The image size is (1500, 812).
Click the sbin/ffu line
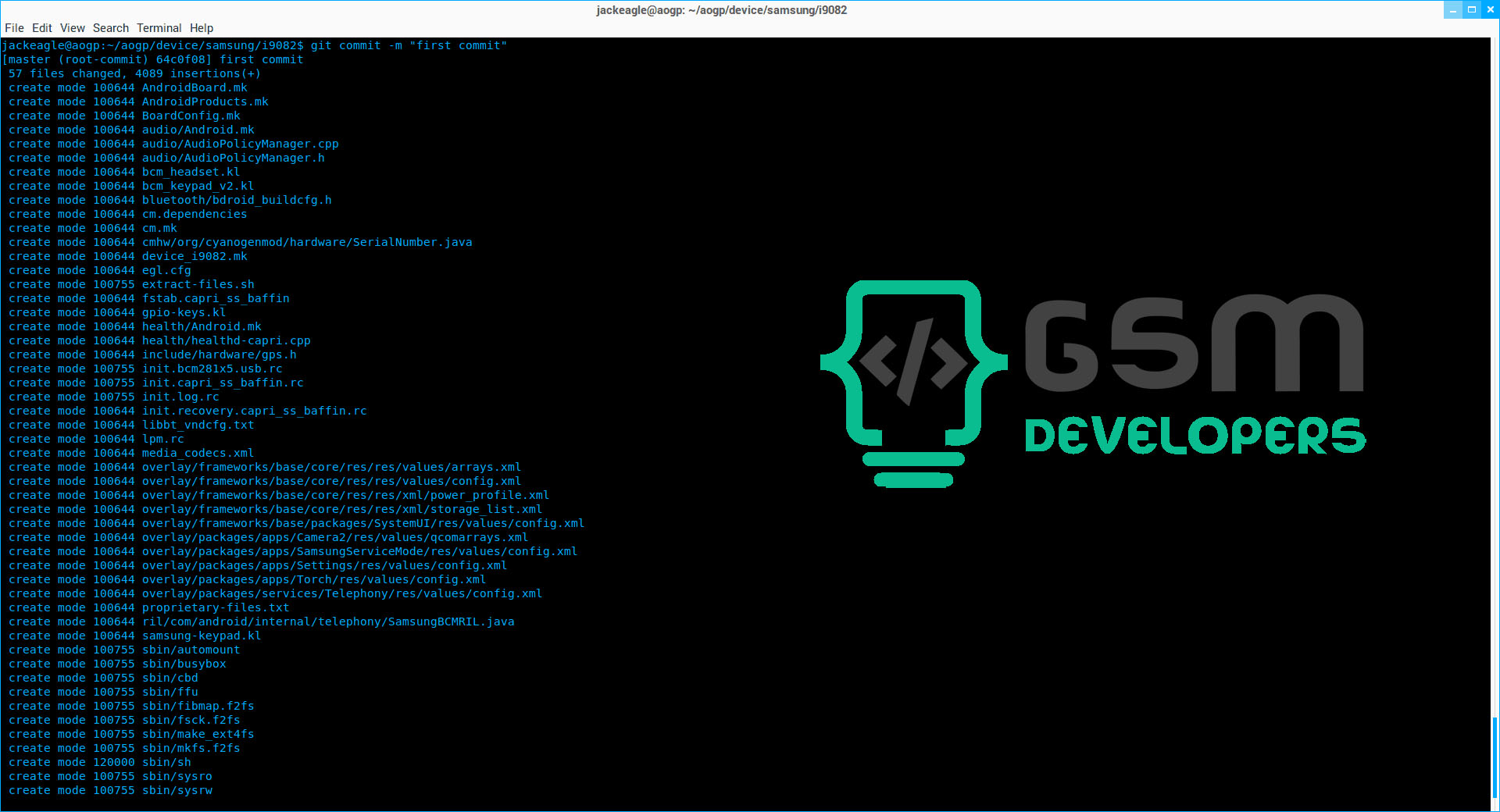(103, 692)
